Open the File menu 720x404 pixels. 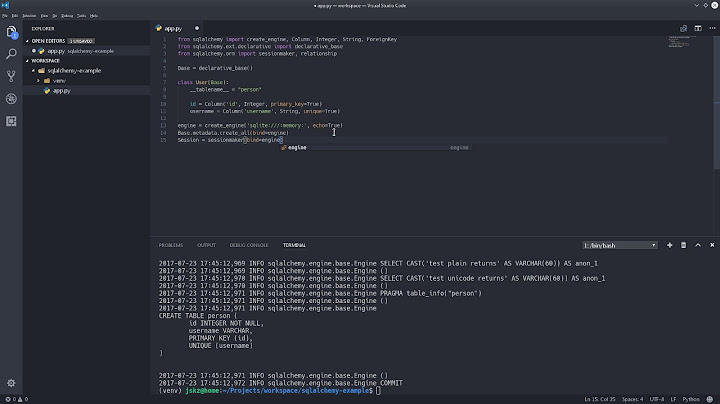pyautogui.click(x=5, y=16)
